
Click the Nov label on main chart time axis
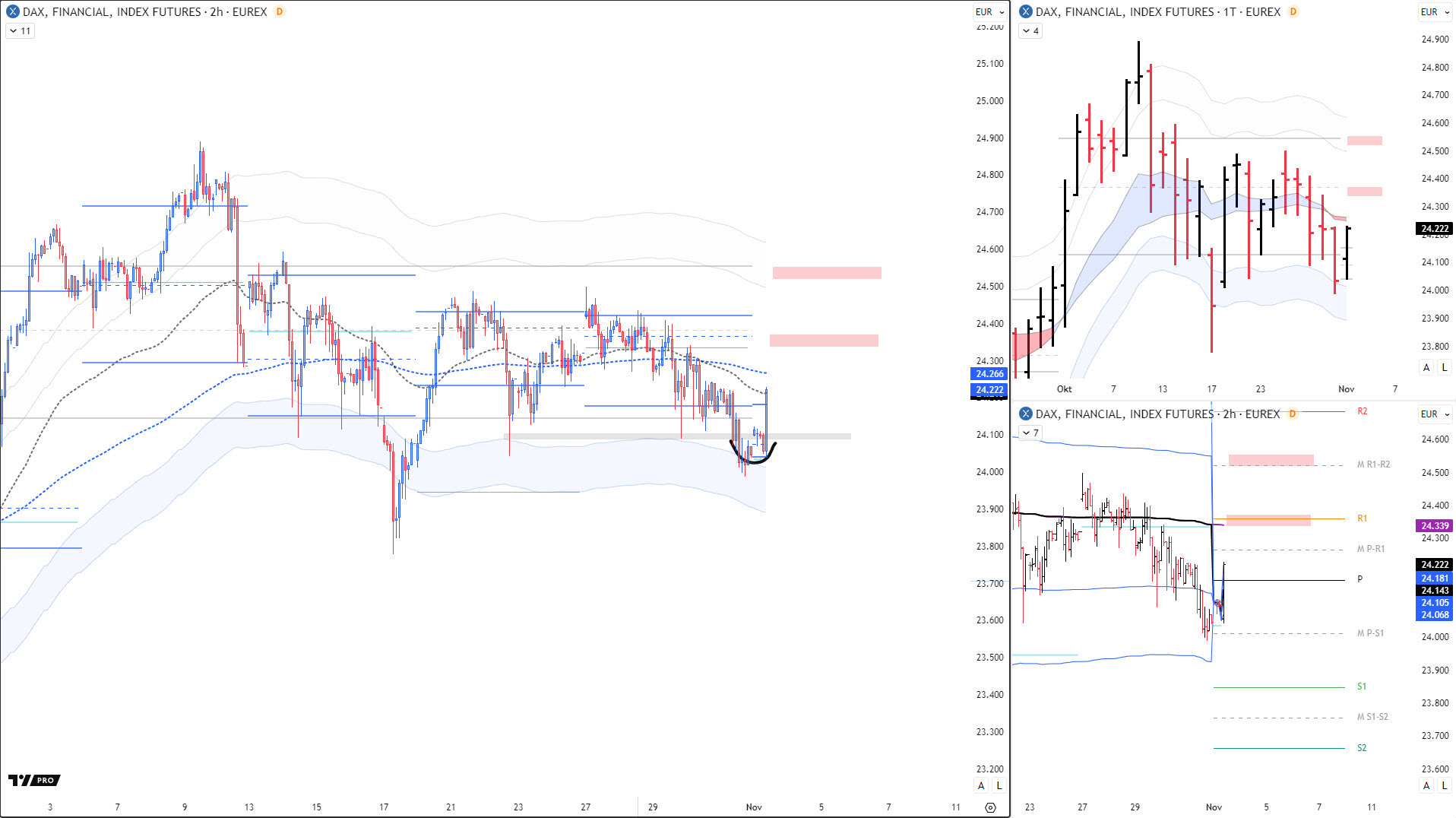754,807
